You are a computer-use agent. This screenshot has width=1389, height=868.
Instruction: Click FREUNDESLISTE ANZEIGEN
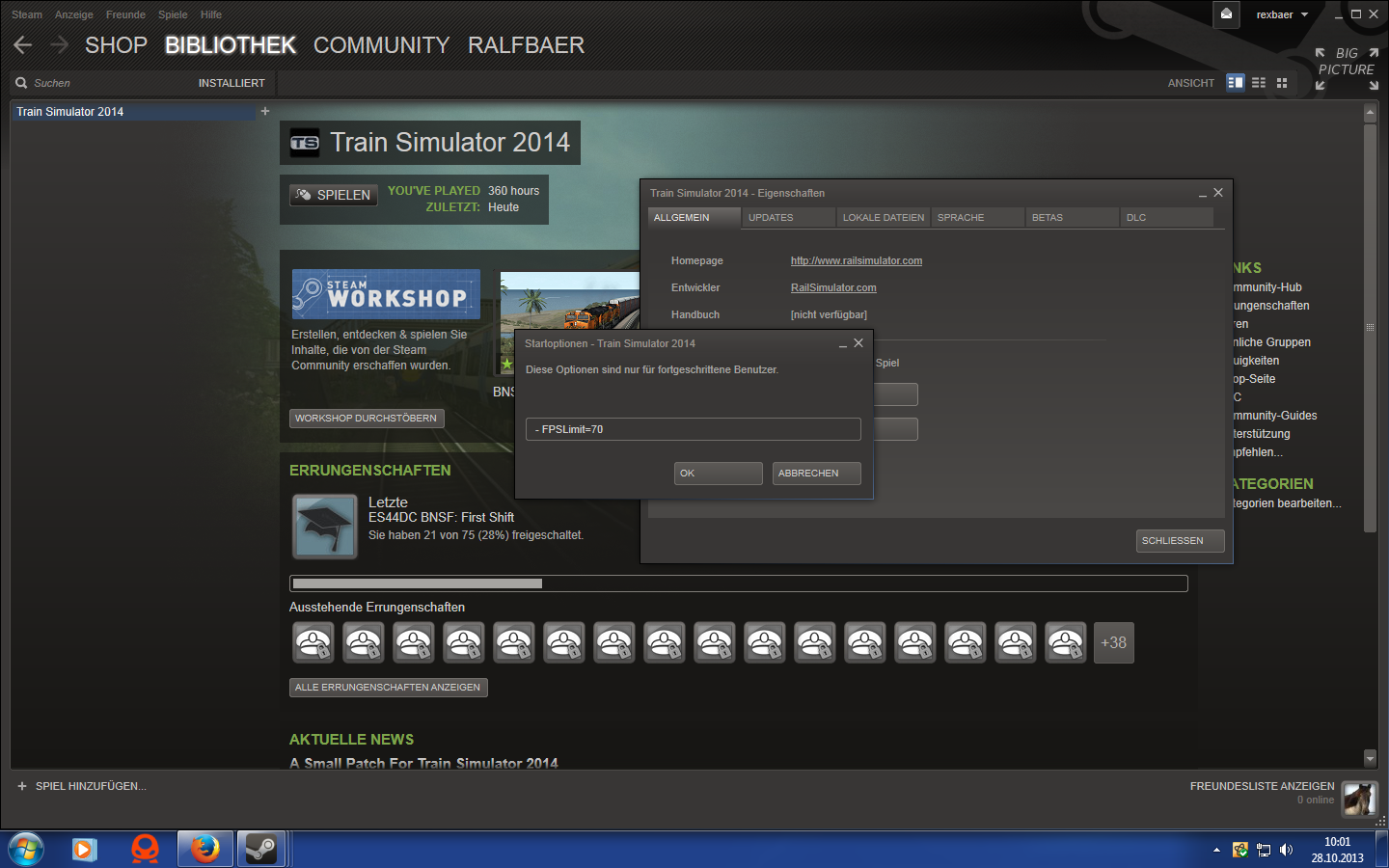(x=1262, y=786)
